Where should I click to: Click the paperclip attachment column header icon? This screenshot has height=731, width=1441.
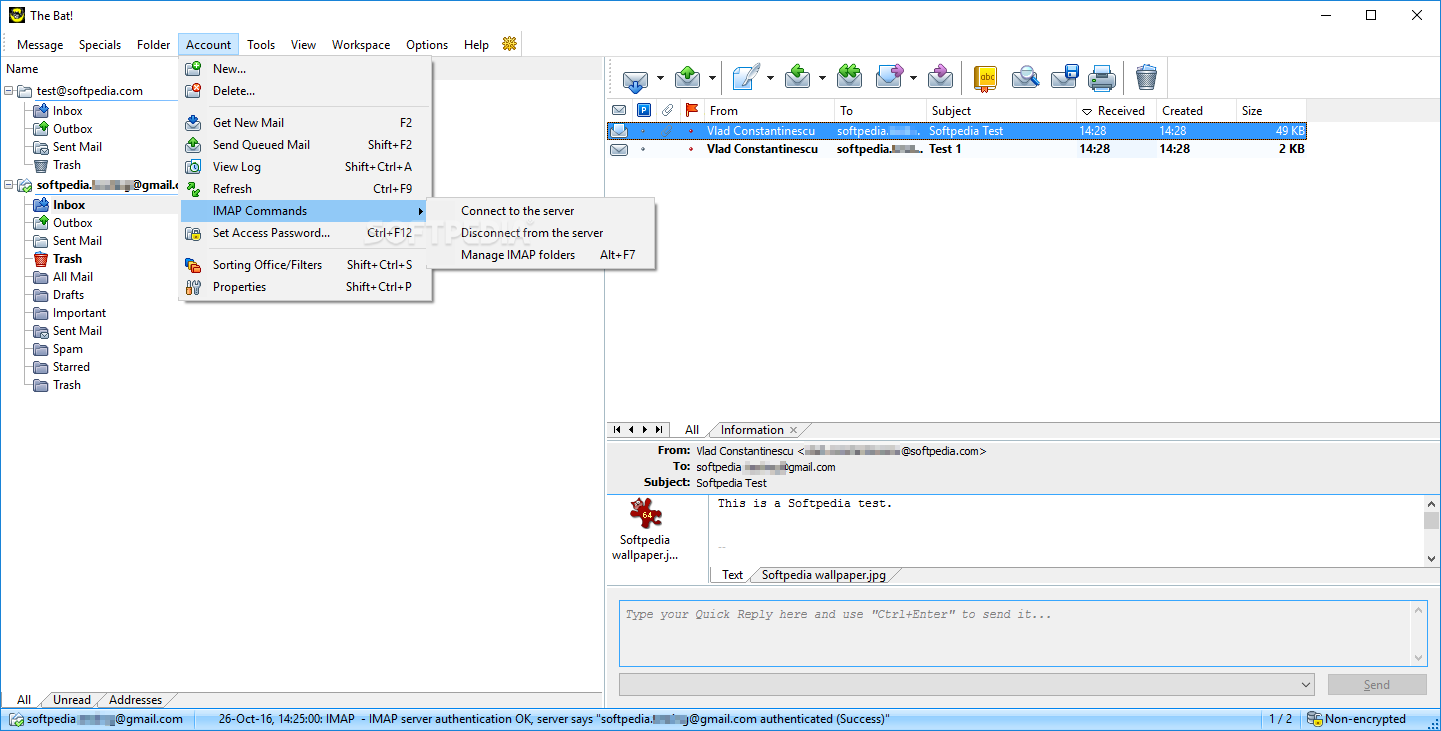667,110
